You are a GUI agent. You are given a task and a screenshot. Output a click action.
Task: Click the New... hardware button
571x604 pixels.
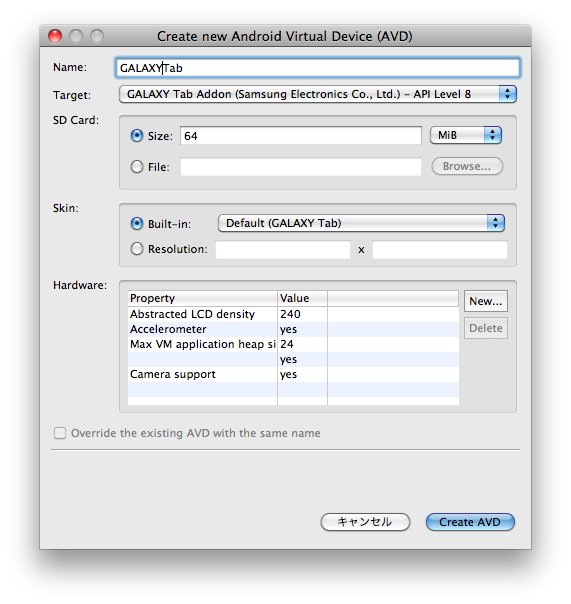[x=485, y=301]
